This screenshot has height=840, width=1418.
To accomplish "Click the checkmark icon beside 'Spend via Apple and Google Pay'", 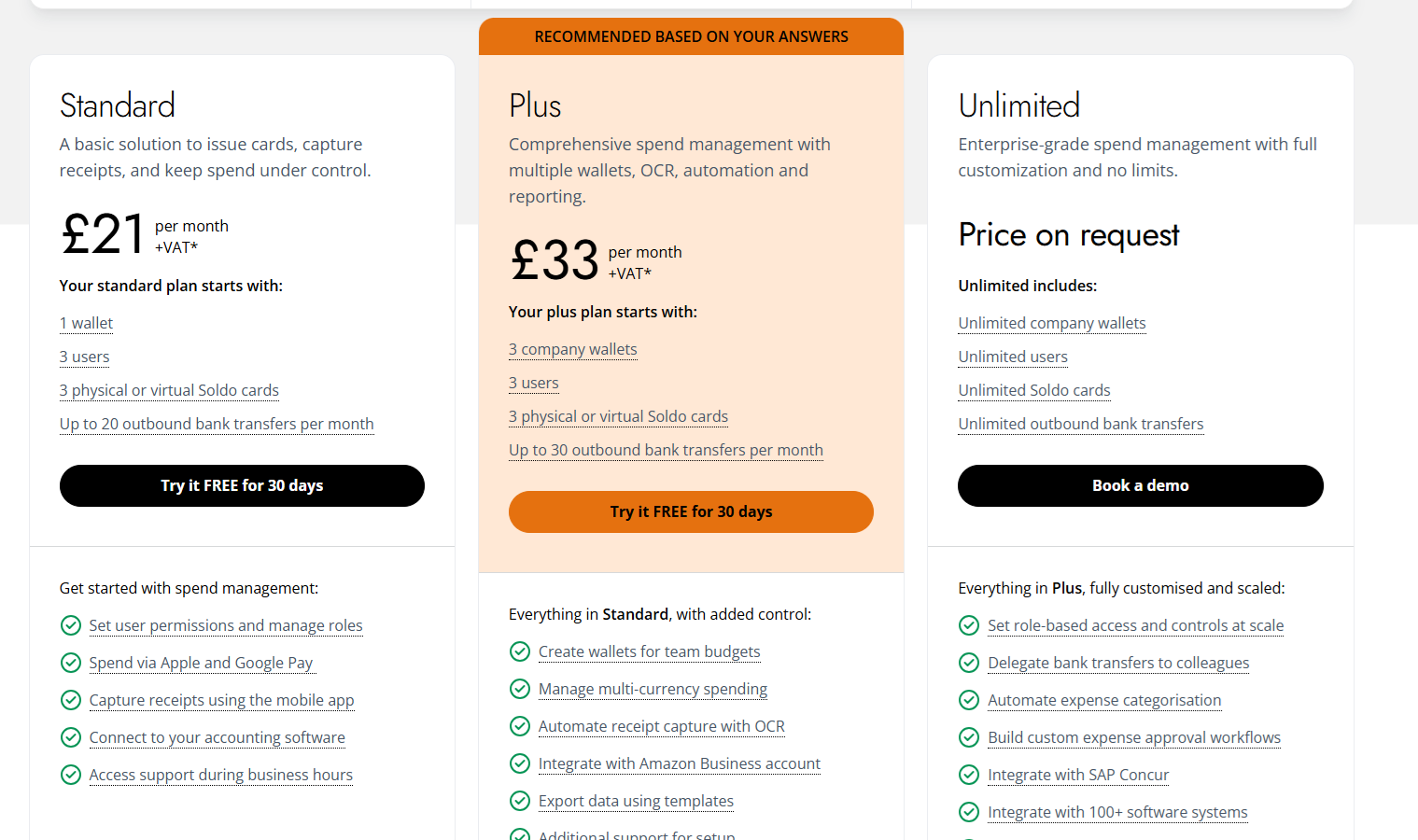I will [71, 663].
